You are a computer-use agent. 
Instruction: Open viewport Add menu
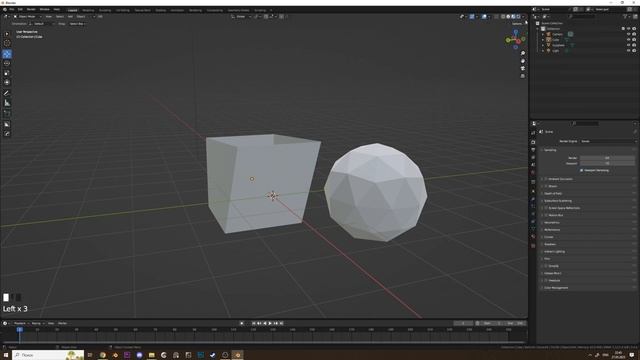point(70,17)
